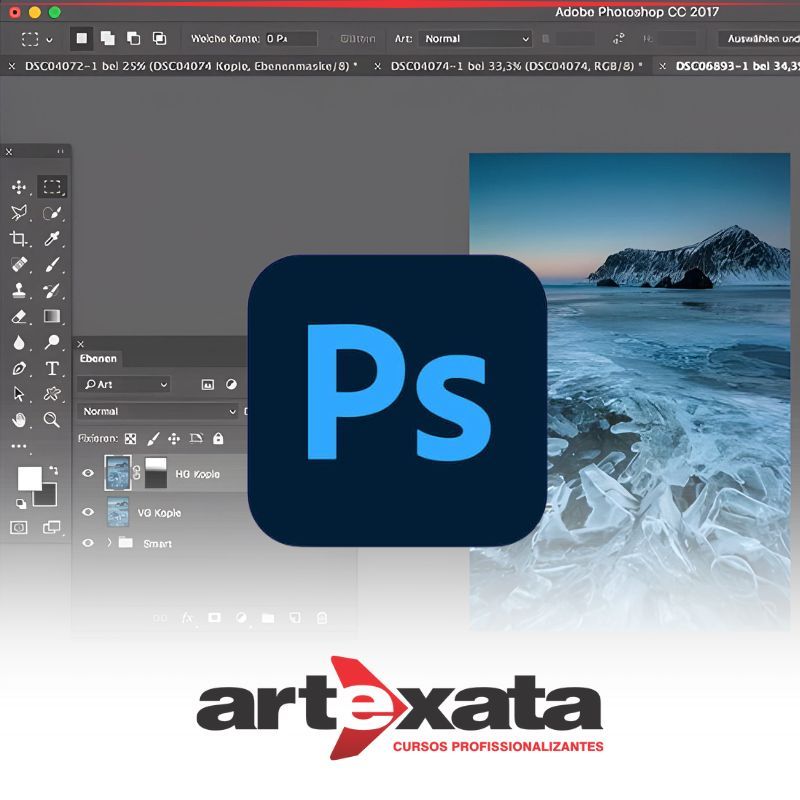800x800 pixels.
Task: Choose the Horizontal Type tool
Action: pos(52,368)
